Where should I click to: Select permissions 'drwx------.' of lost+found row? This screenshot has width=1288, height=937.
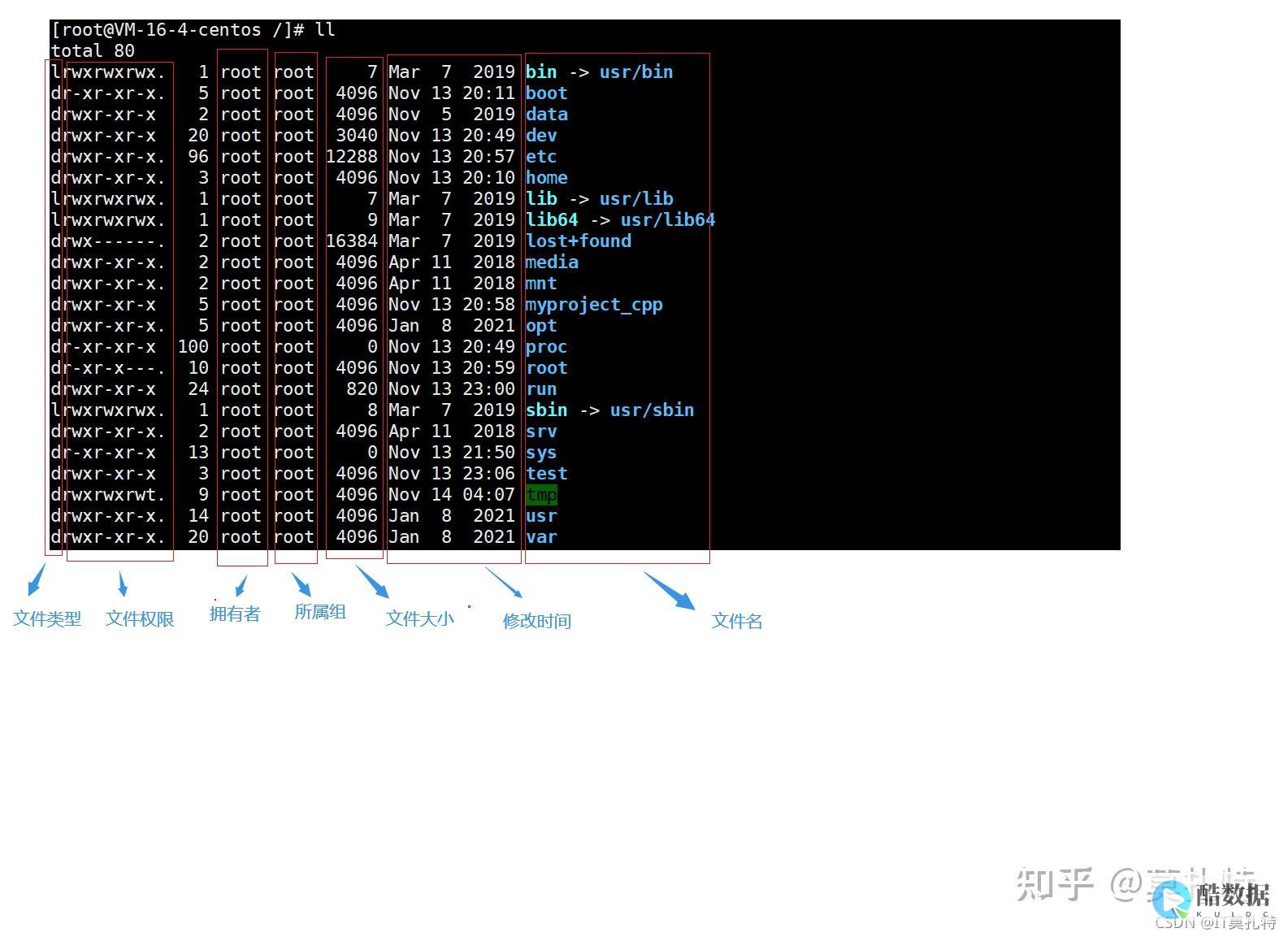[108, 241]
